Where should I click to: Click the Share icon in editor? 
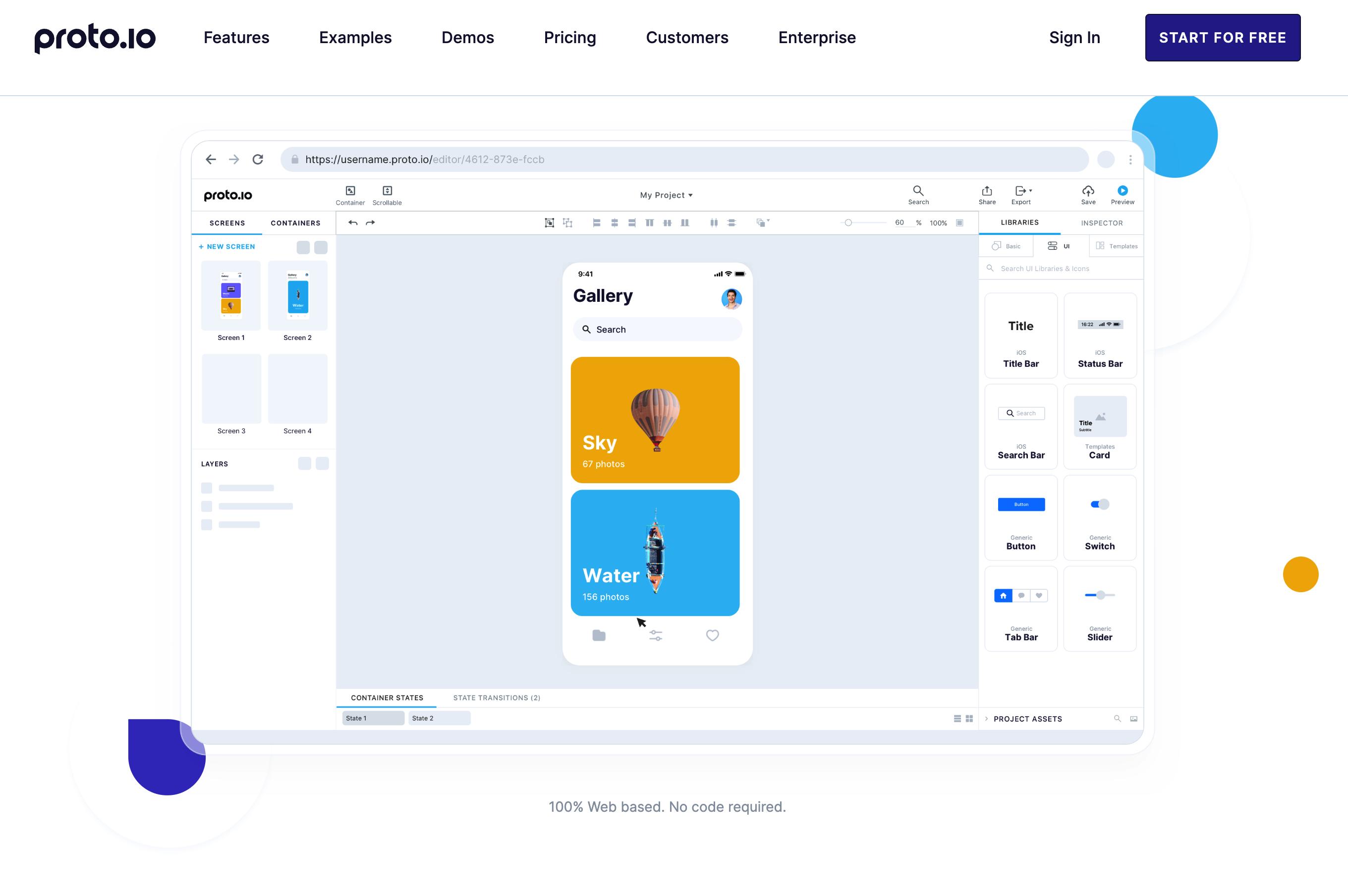(987, 191)
